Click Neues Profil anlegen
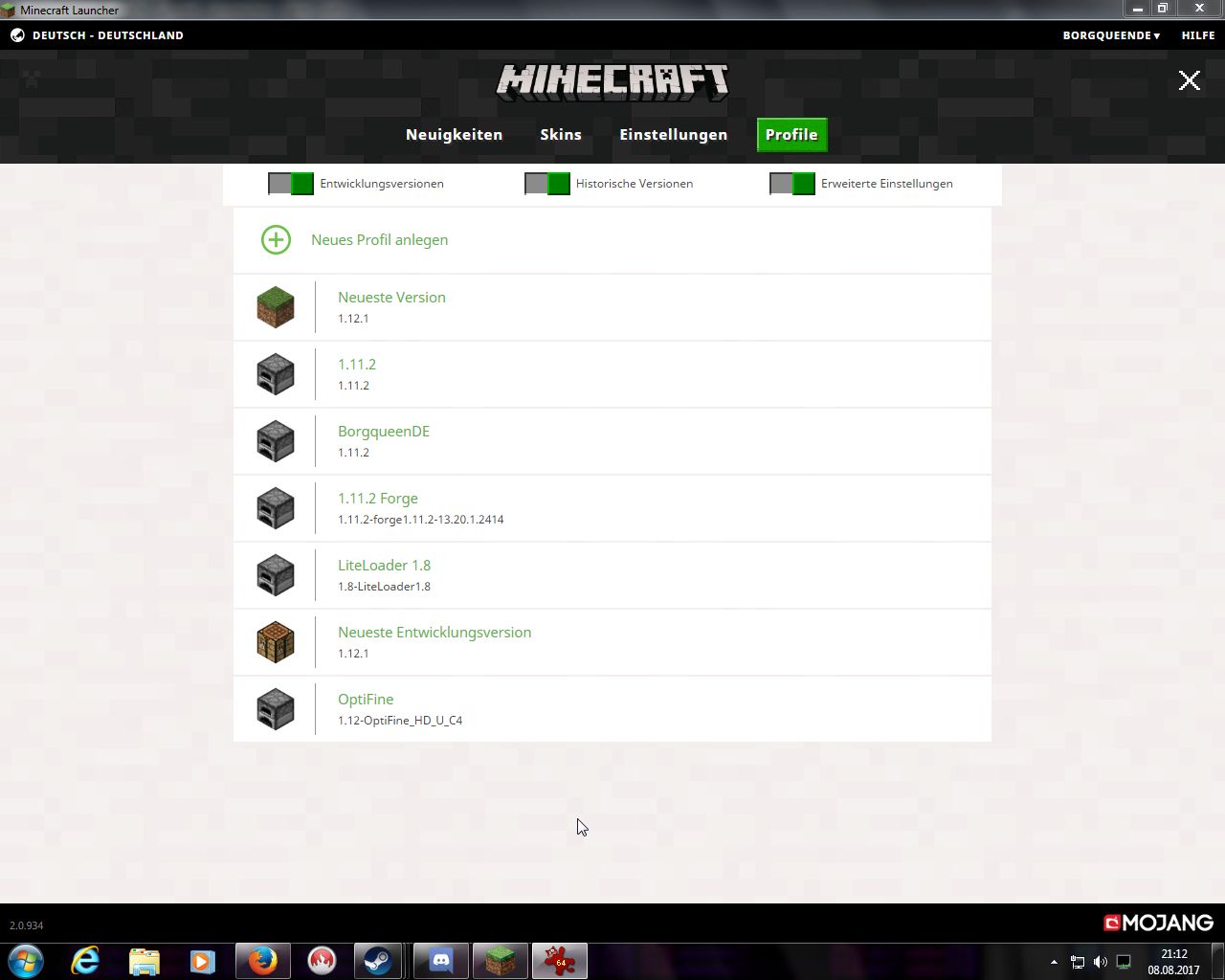Image resolution: width=1225 pixels, height=980 pixels. 379,240
